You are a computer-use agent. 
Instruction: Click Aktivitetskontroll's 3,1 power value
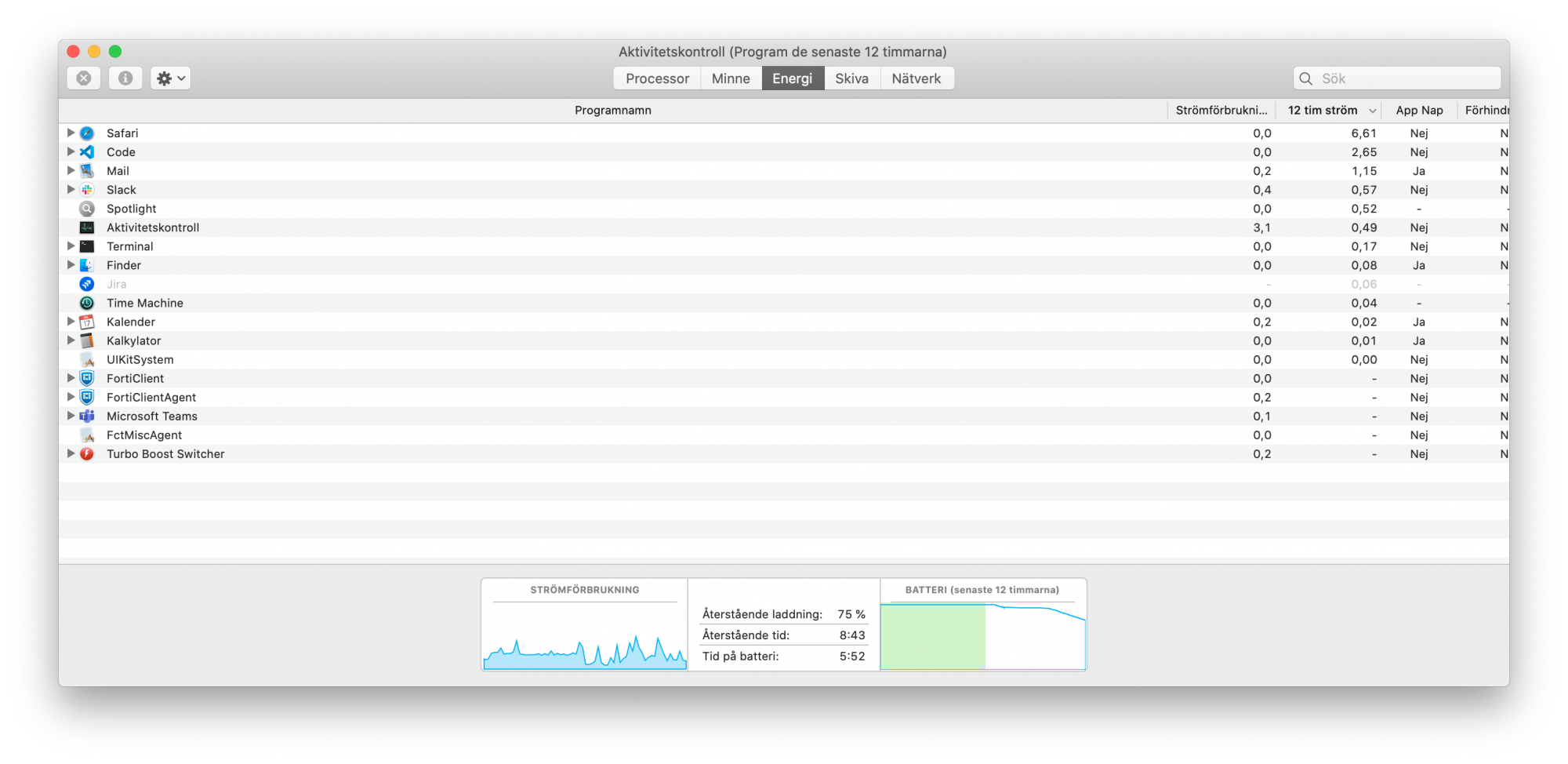point(1262,227)
